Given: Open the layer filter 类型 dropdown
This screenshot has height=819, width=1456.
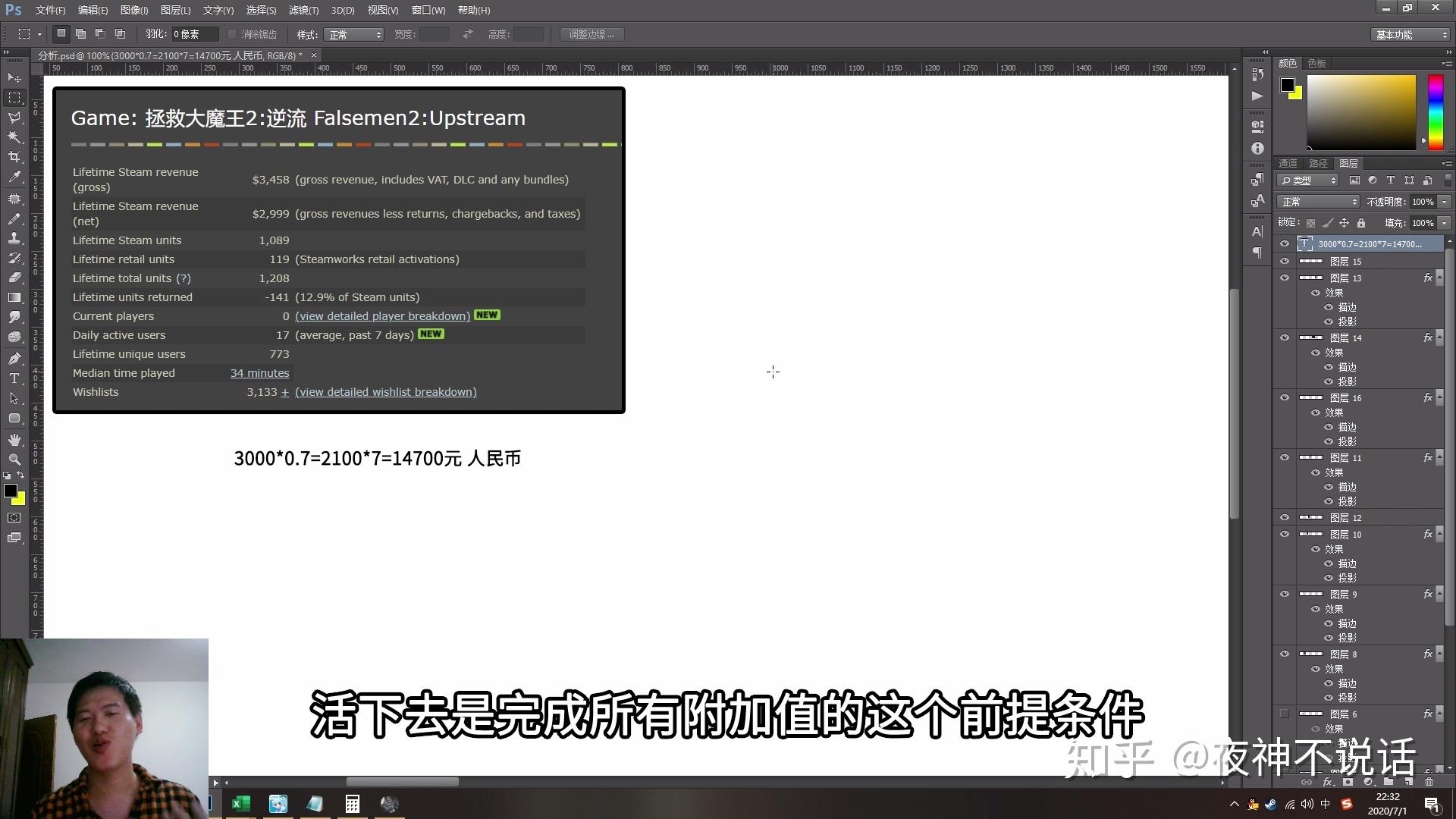Looking at the screenshot, I should (1309, 180).
